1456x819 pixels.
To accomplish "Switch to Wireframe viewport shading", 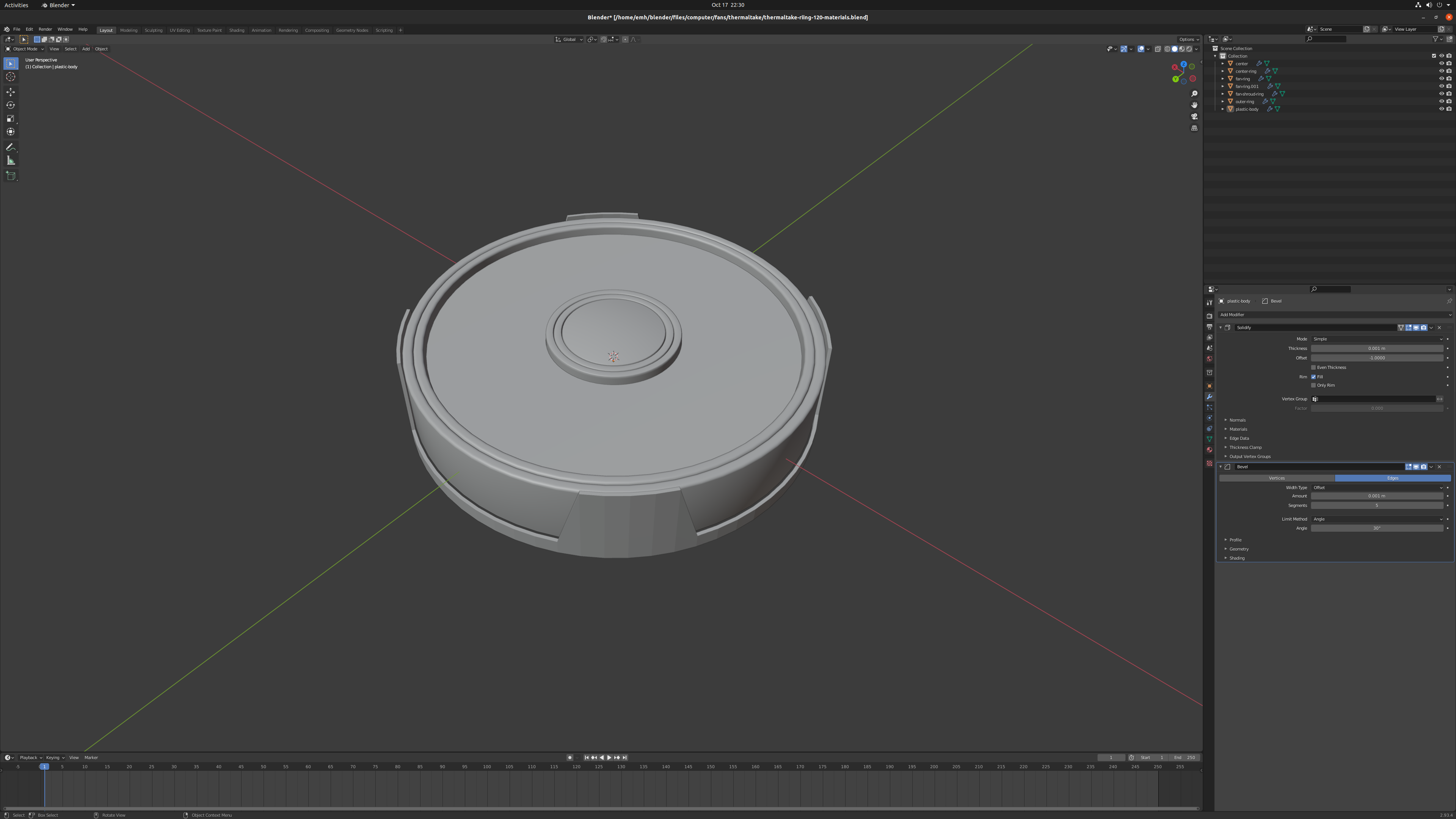I will click(x=1167, y=49).
